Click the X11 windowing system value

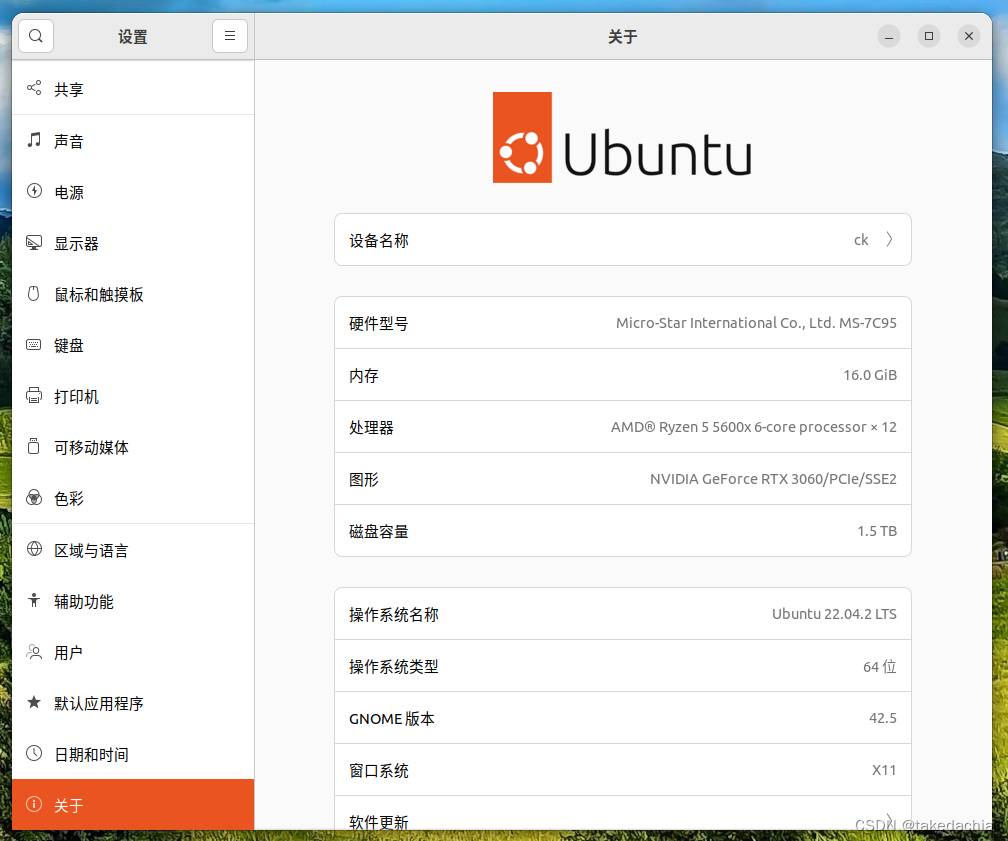click(884, 770)
